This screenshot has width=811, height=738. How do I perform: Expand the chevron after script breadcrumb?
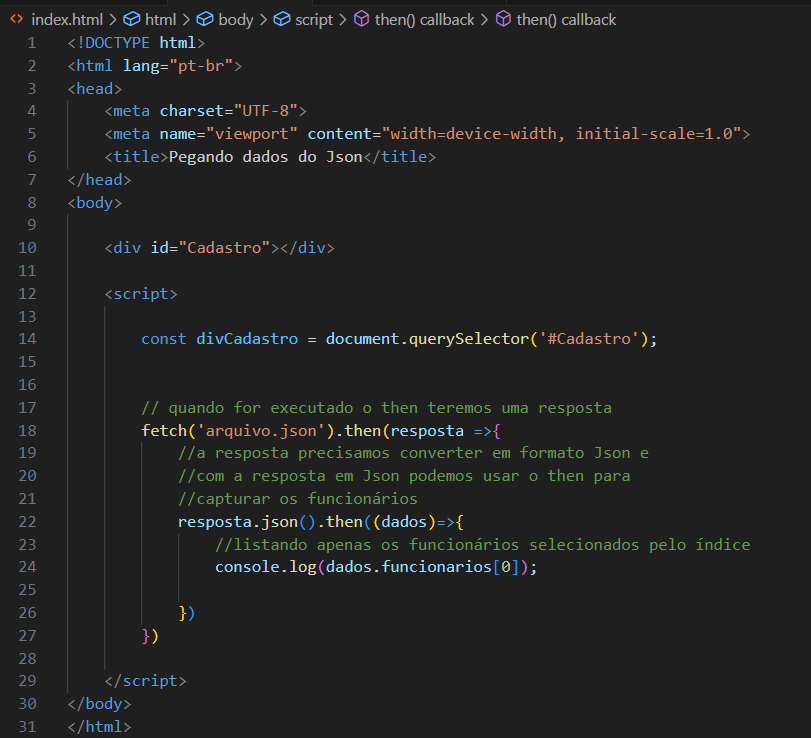coord(342,20)
